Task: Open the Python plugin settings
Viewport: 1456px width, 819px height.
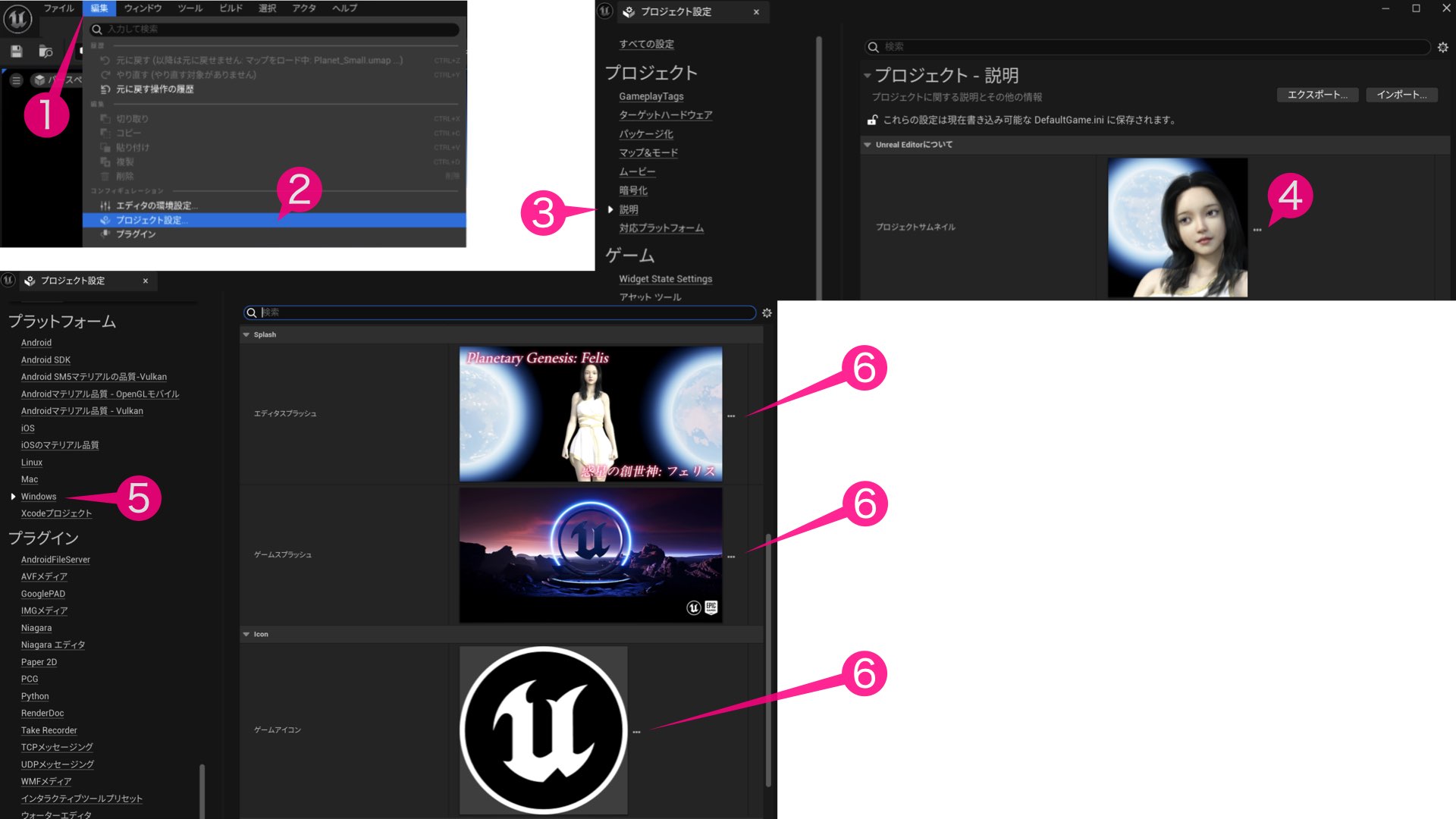Action: coord(35,696)
